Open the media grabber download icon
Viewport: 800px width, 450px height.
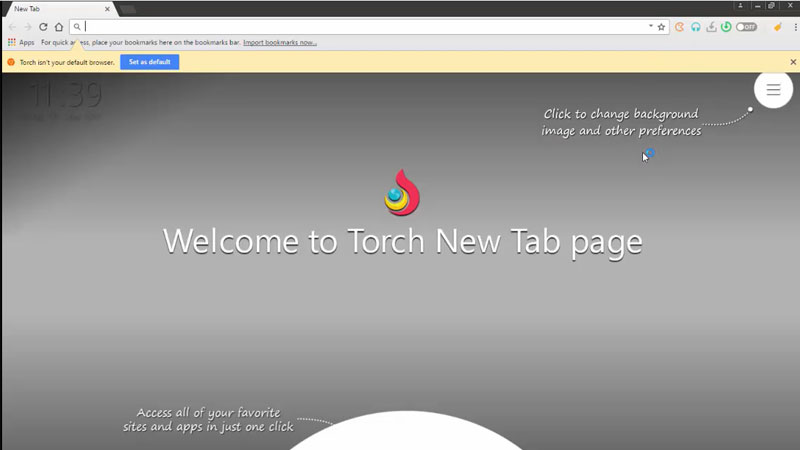coord(711,27)
